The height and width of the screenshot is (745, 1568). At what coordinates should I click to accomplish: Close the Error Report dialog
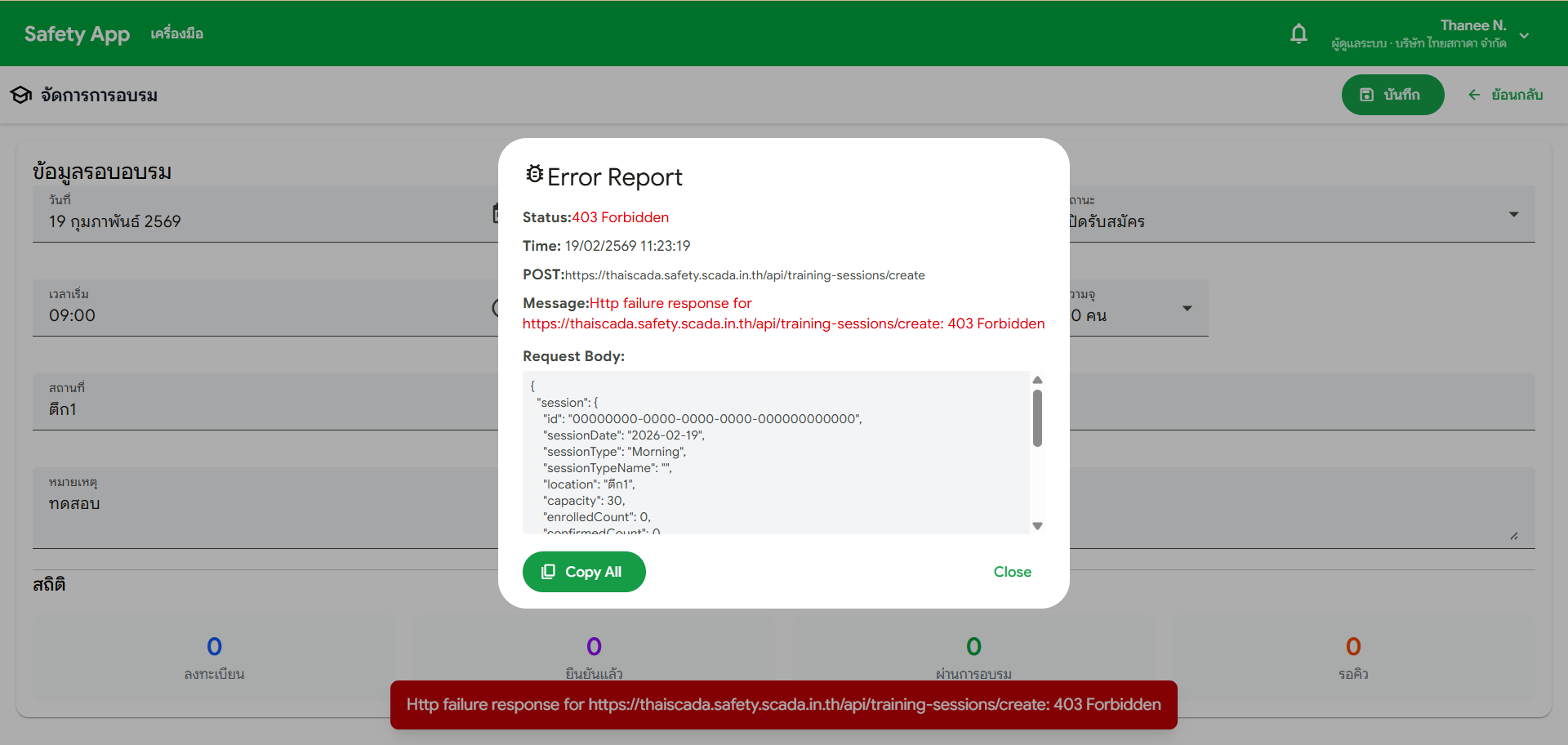pyautogui.click(x=1012, y=572)
